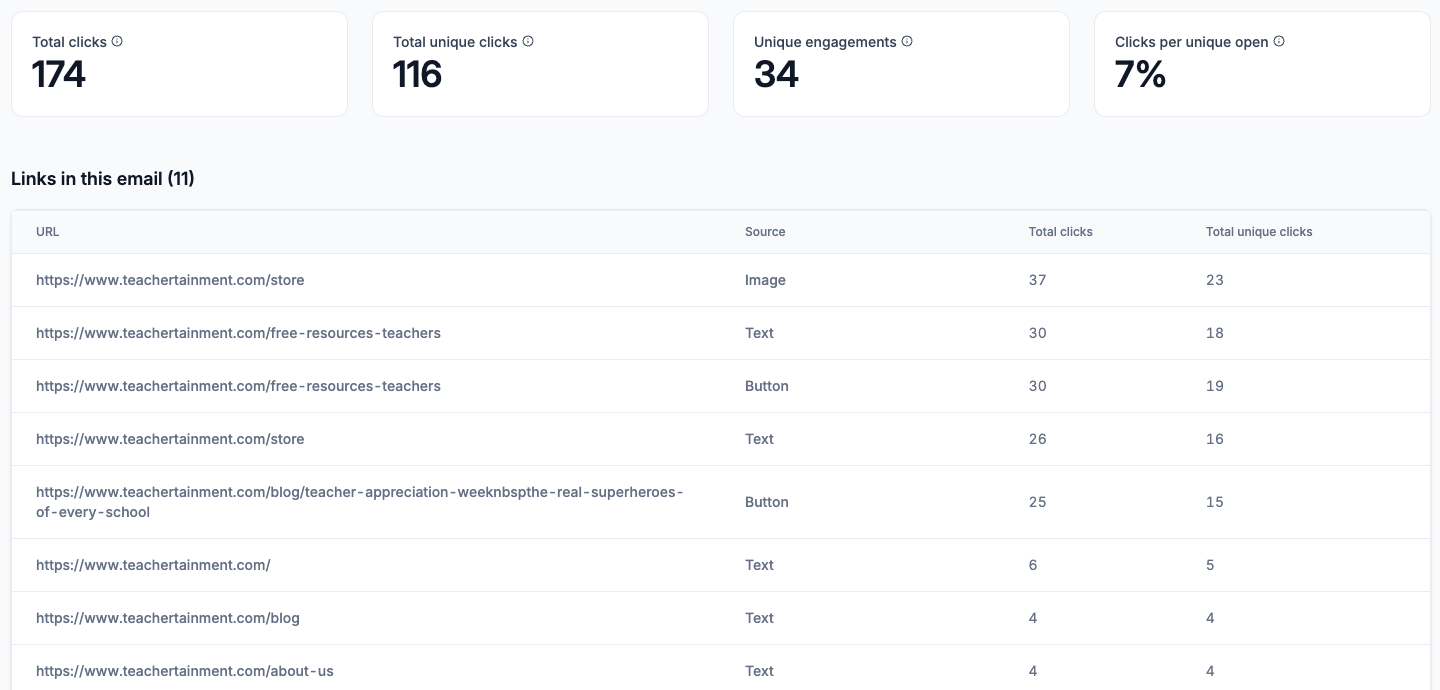
Task: Click the Text source cell in homepage row
Action: [759, 565]
